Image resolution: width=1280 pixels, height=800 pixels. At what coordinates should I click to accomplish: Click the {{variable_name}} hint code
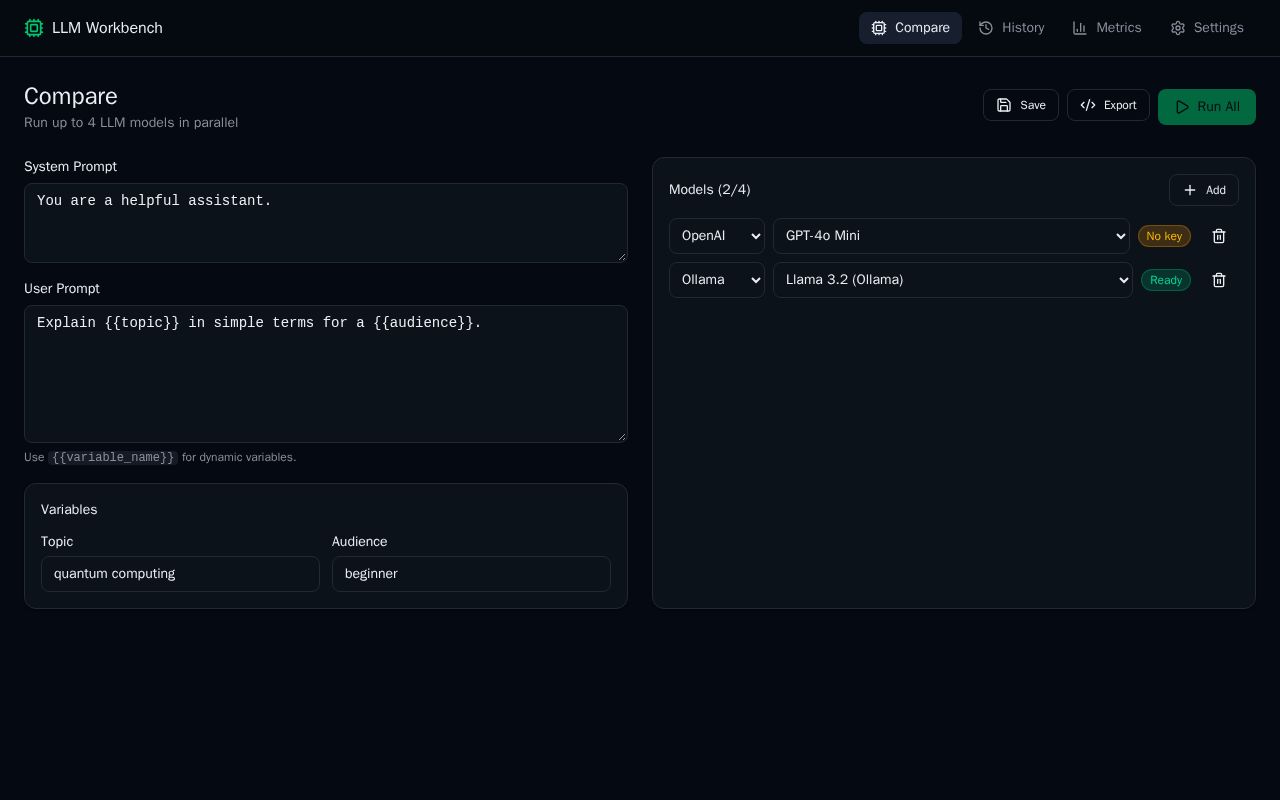113,457
